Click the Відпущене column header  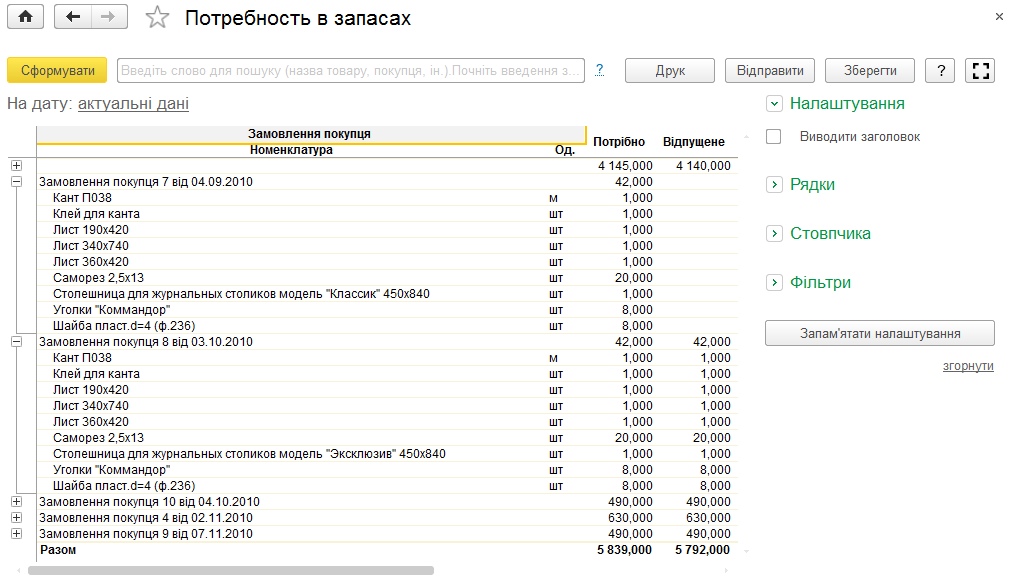click(x=694, y=142)
